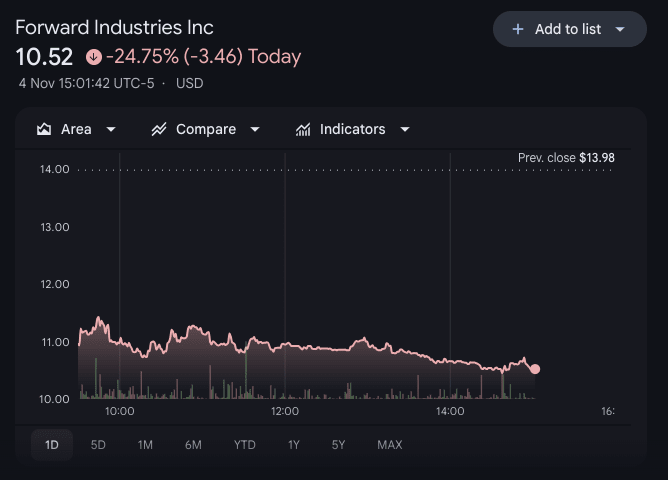This screenshot has height=480, width=668.
Task: Switch chart to 6M range
Action: [x=193, y=445]
